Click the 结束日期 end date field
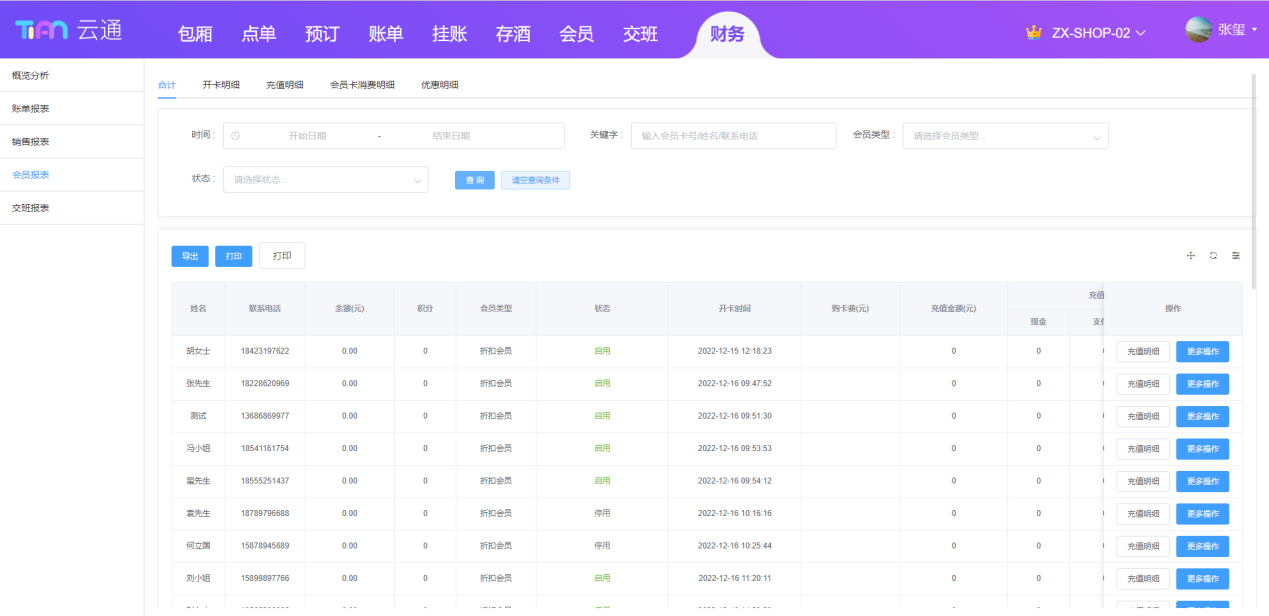This screenshot has width=1269, height=616. pos(451,136)
